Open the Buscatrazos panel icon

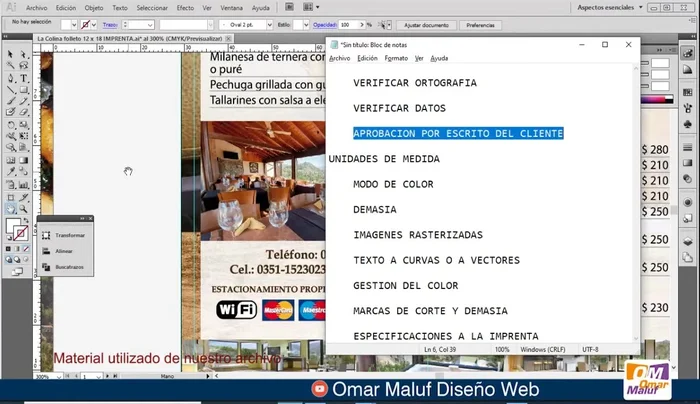click(48, 270)
